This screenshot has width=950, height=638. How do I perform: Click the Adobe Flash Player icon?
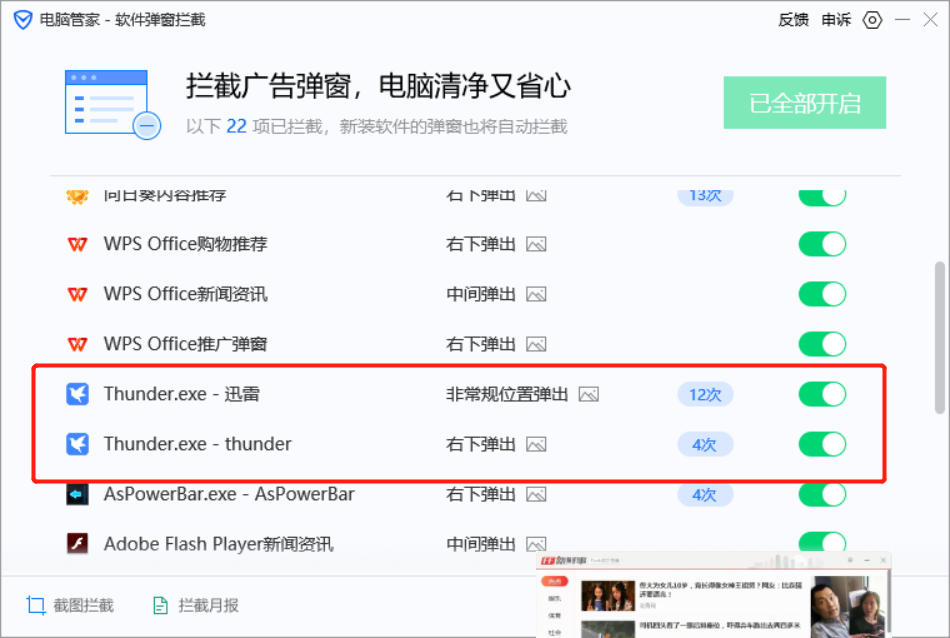coord(77,543)
